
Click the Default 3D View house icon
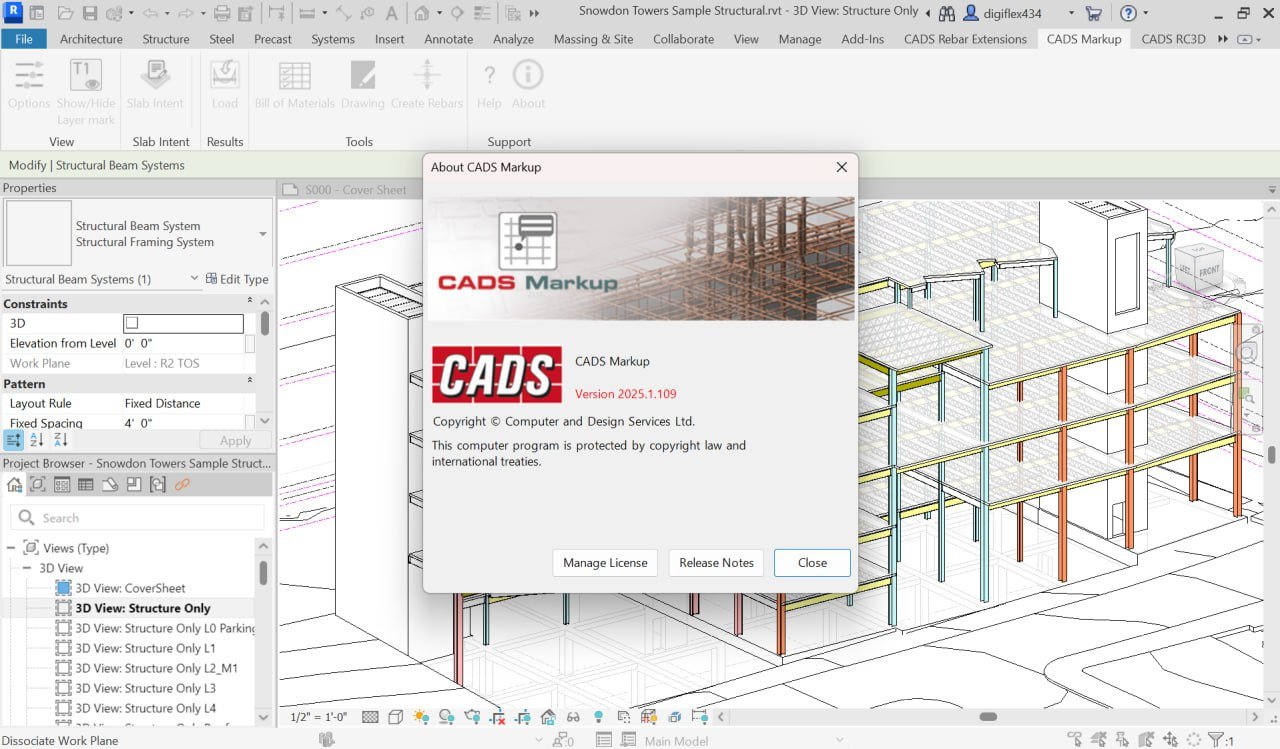point(422,14)
